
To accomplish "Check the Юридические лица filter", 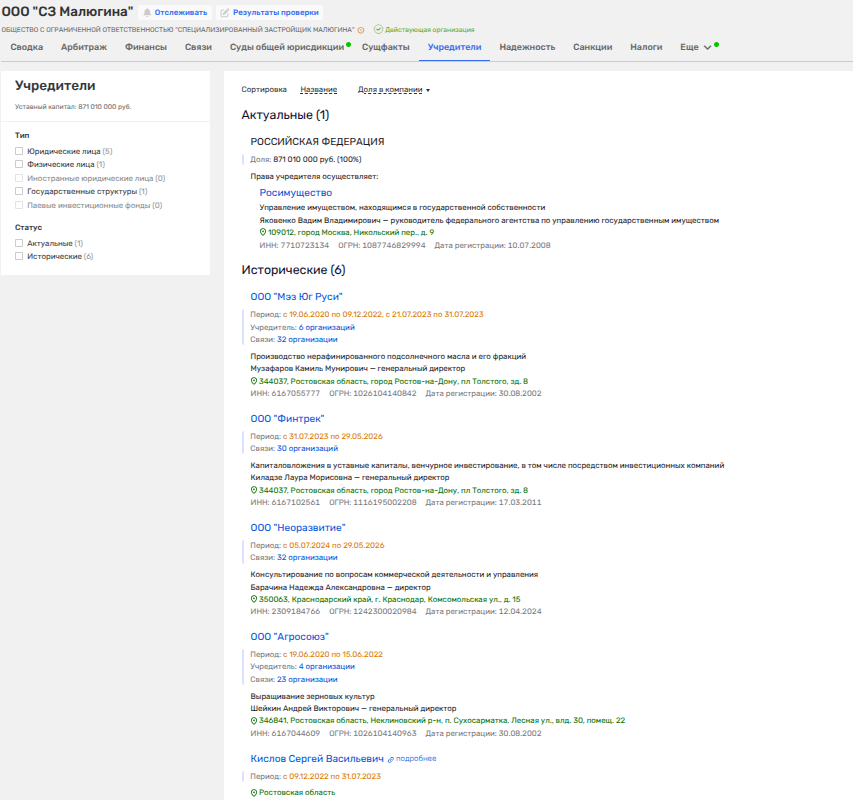I will [19, 151].
